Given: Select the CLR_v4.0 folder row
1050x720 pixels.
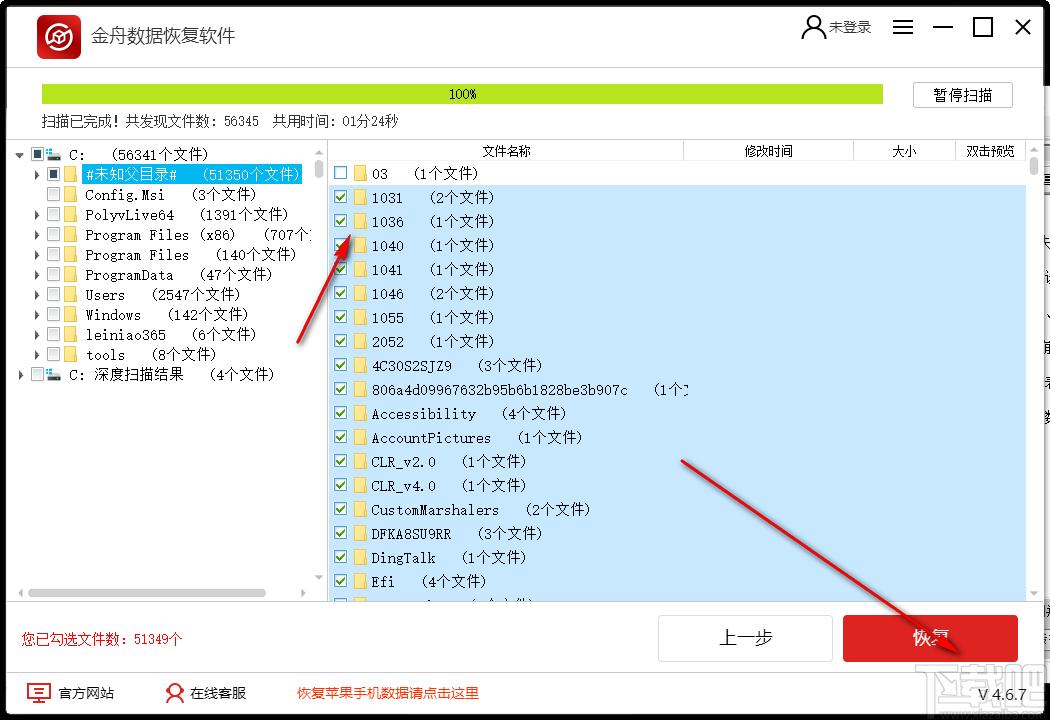Looking at the screenshot, I should pos(676,485).
